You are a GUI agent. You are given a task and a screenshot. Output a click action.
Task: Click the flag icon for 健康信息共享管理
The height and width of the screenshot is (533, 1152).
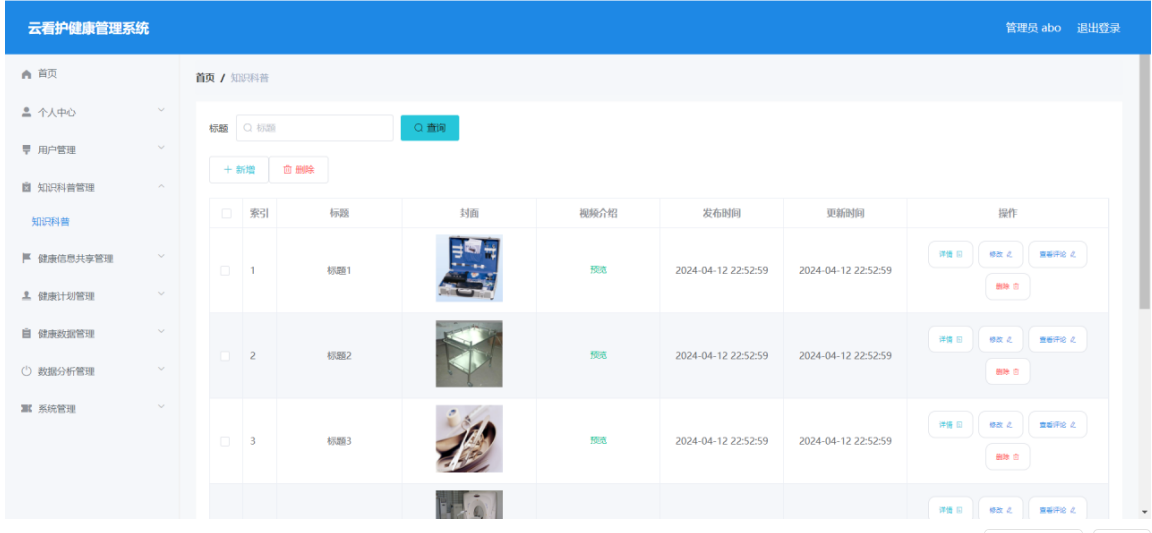(x=26, y=259)
